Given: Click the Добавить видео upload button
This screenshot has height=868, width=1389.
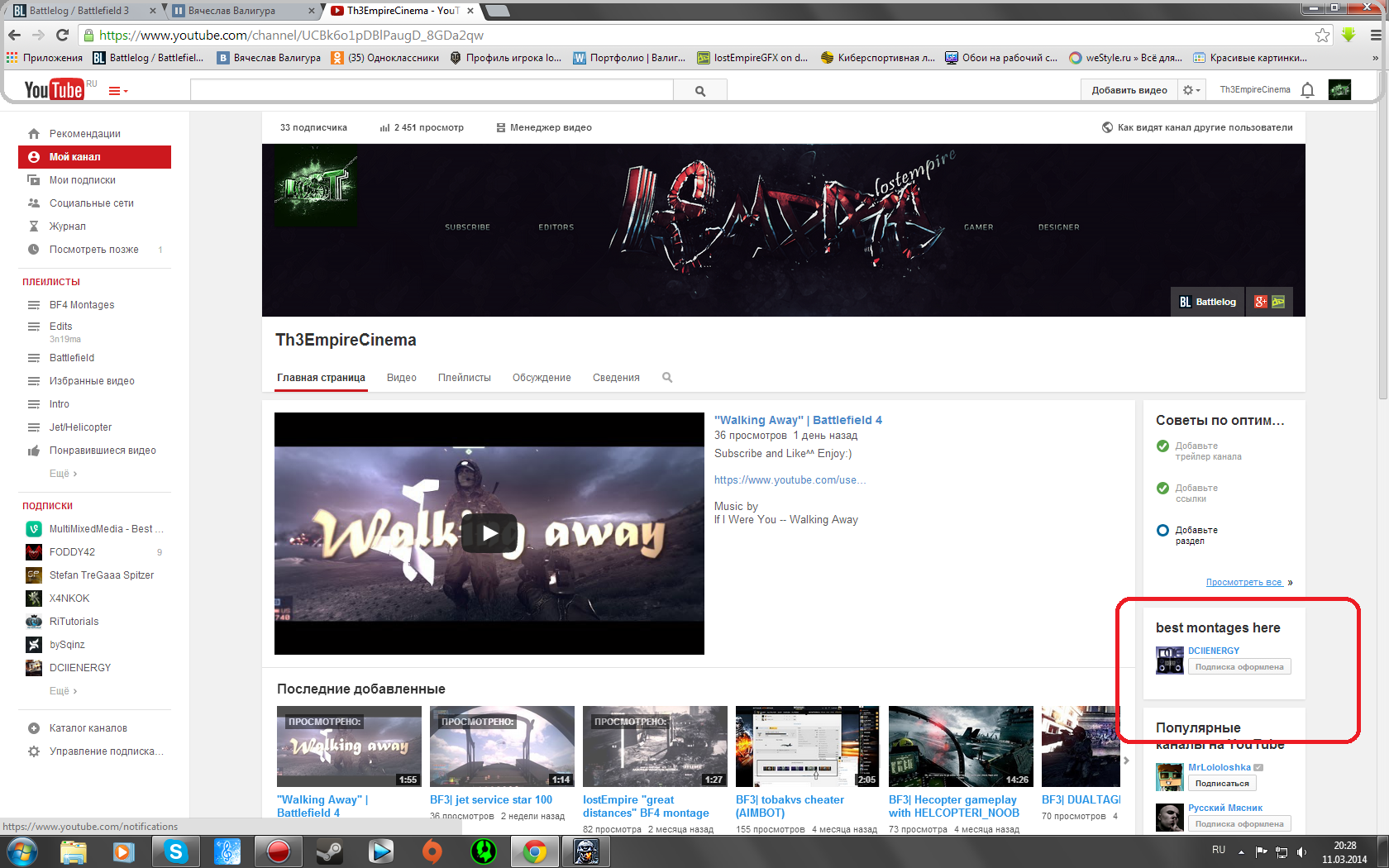Looking at the screenshot, I should click(x=1129, y=90).
